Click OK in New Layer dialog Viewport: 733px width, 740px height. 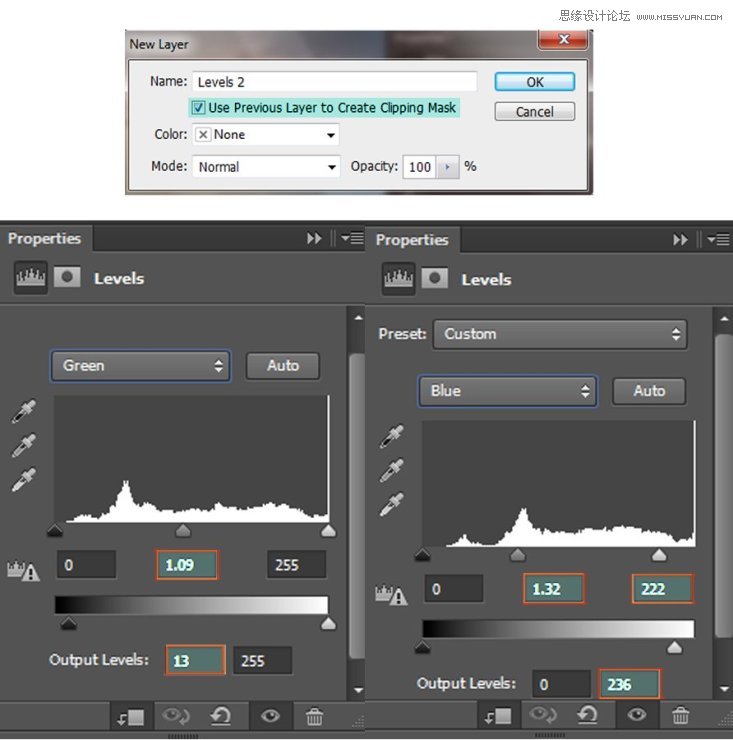535,82
